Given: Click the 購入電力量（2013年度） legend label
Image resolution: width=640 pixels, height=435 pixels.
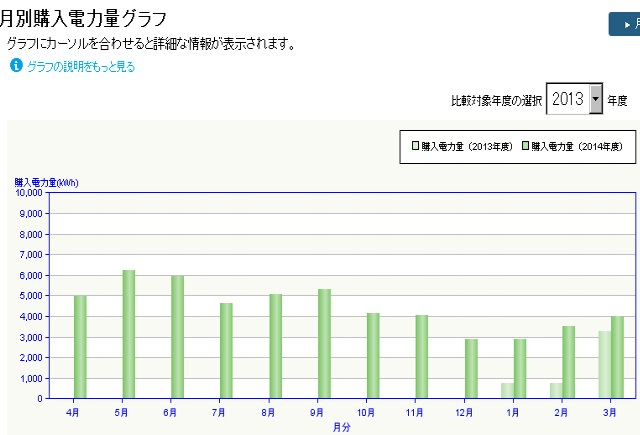Looking at the screenshot, I should coord(469,146).
